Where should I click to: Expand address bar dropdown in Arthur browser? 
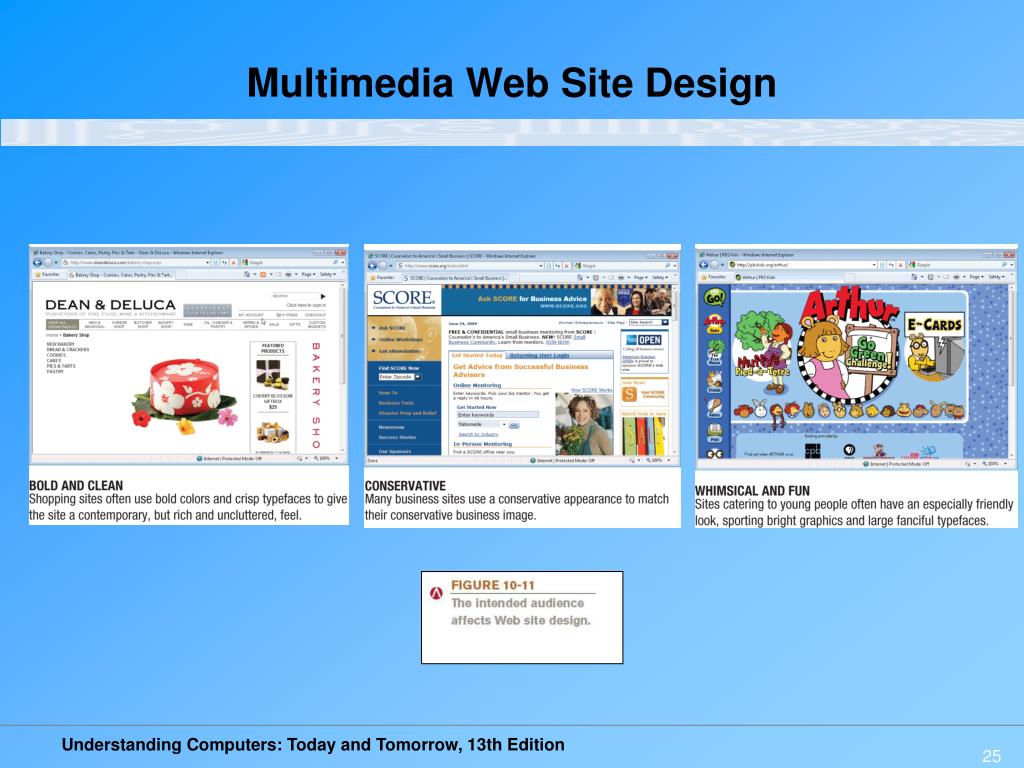point(874,264)
